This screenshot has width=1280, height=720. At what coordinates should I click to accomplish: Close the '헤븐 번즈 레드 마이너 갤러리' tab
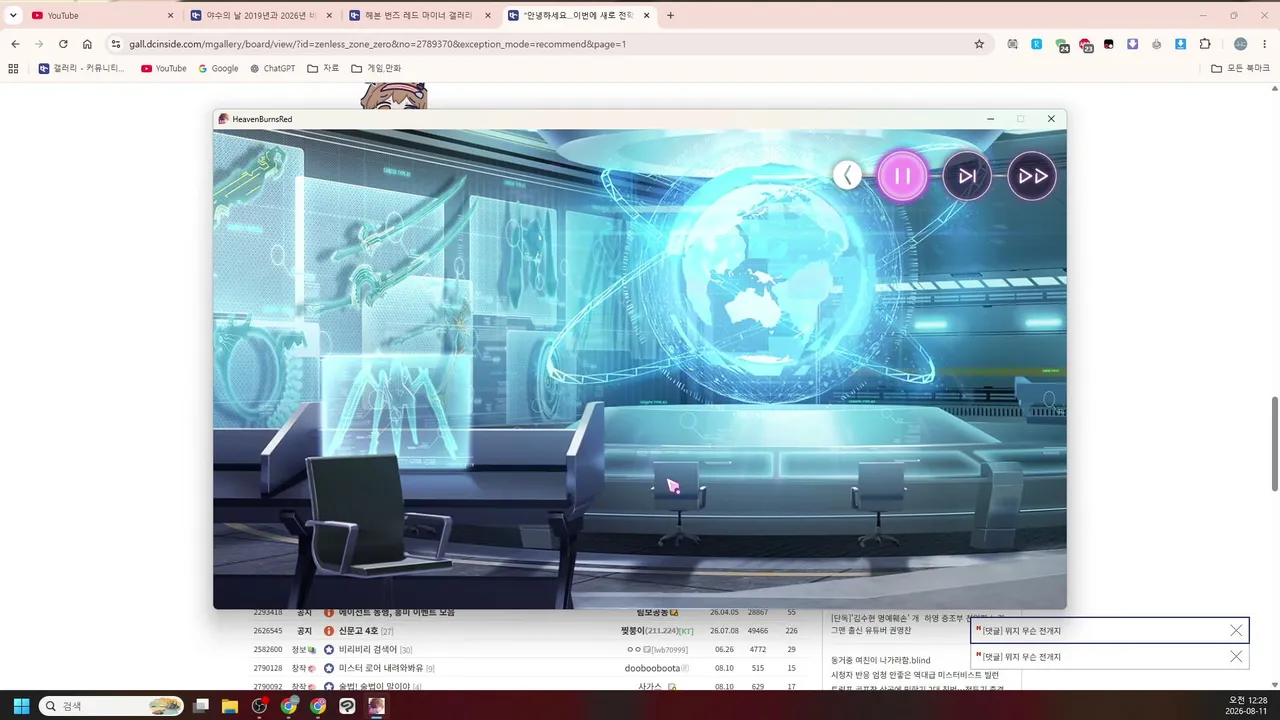click(x=487, y=15)
